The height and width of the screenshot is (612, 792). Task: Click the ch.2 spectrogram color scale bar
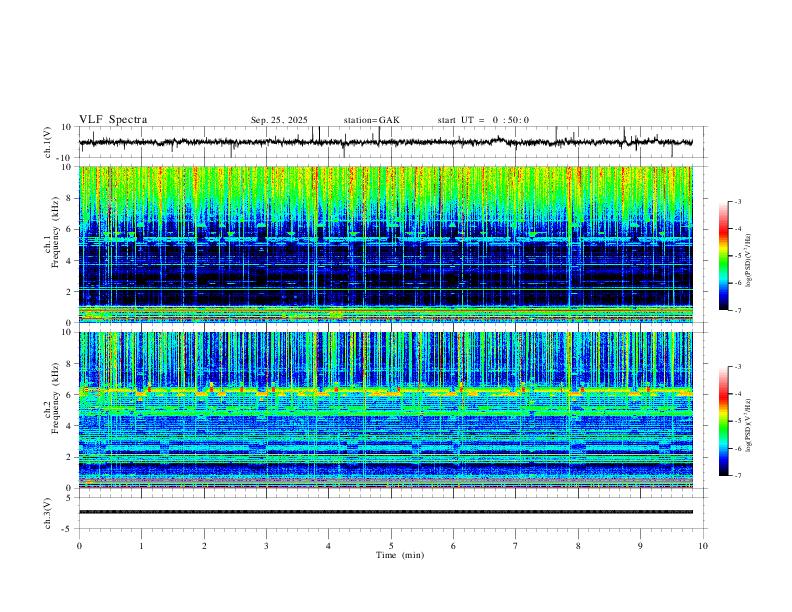coord(723,421)
